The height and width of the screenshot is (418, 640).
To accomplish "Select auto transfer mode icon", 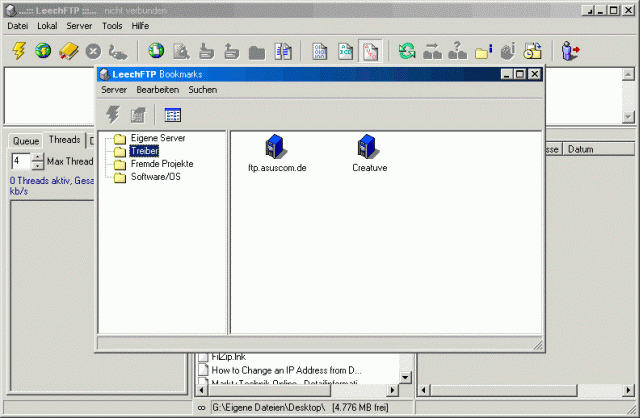I will pyautogui.click(x=370, y=51).
